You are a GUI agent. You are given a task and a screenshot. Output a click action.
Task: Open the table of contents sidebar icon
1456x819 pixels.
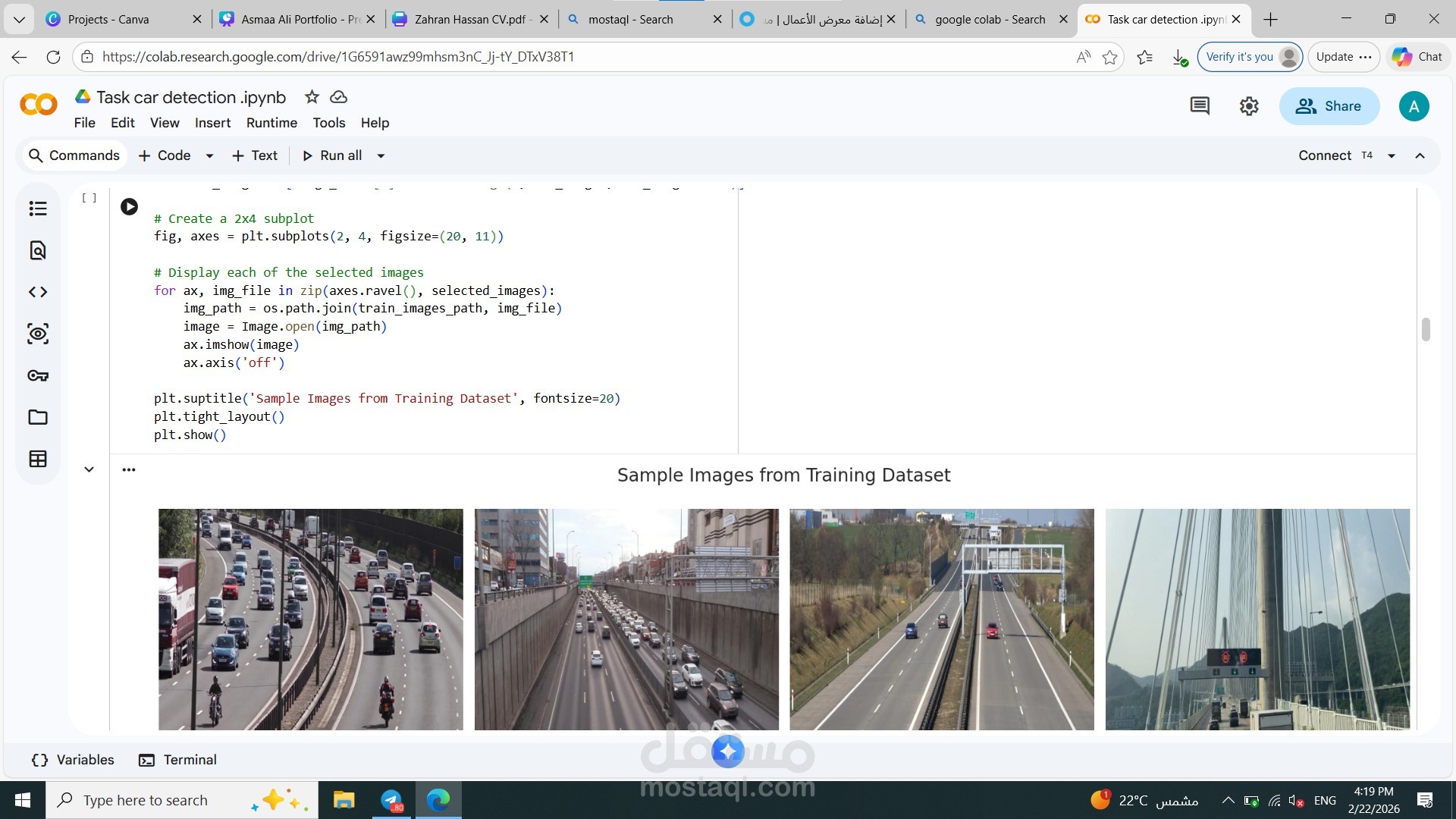[38, 209]
